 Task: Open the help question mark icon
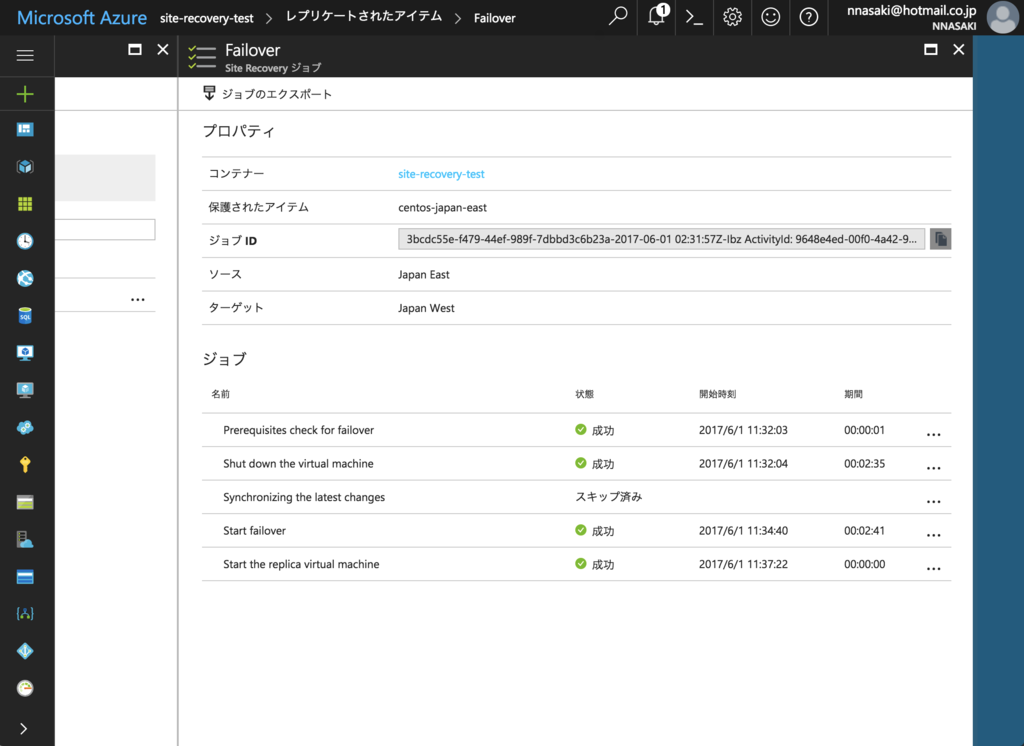pos(808,17)
